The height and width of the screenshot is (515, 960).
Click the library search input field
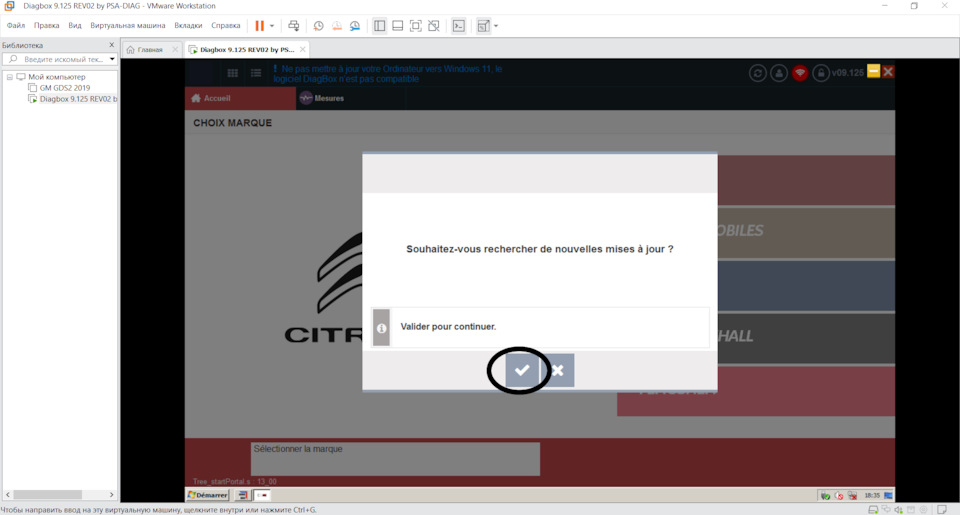tap(59, 59)
